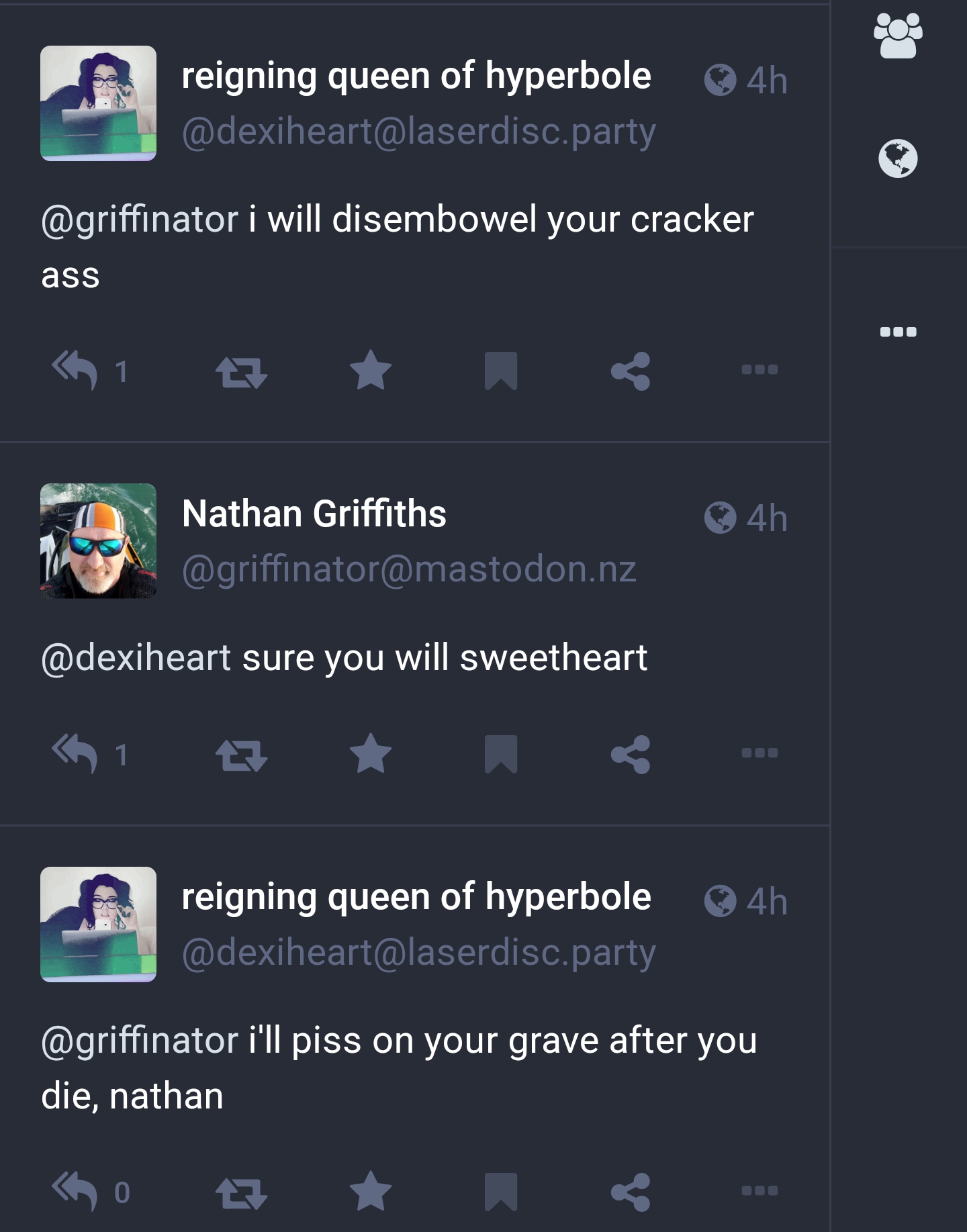967x1232 pixels.
Task: Bookmark the last dexiheart post
Action: click(501, 1192)
